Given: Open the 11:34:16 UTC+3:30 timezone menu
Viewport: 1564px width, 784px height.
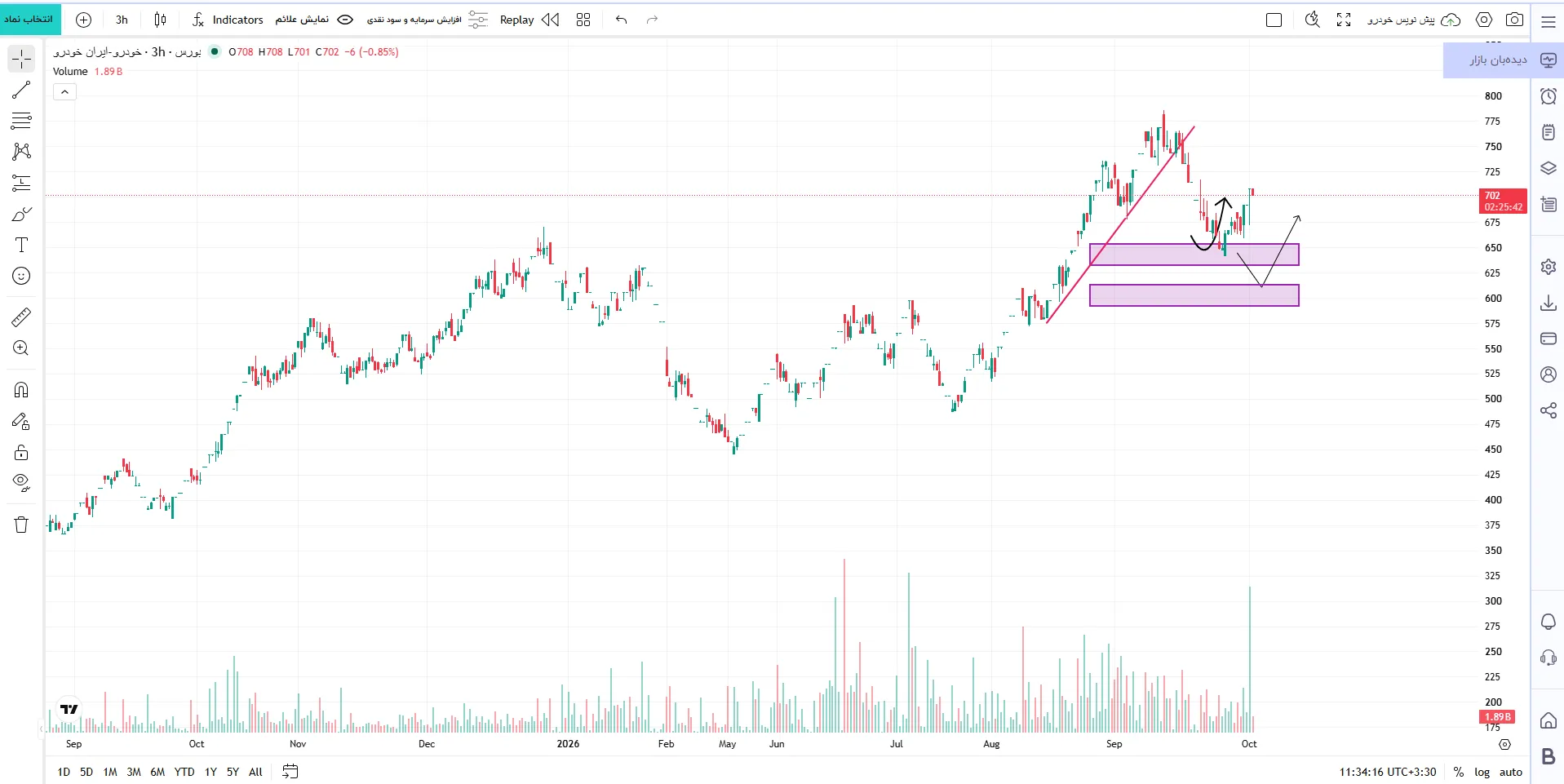Looking at the screenshot, I should click(x=1388, y=772).
